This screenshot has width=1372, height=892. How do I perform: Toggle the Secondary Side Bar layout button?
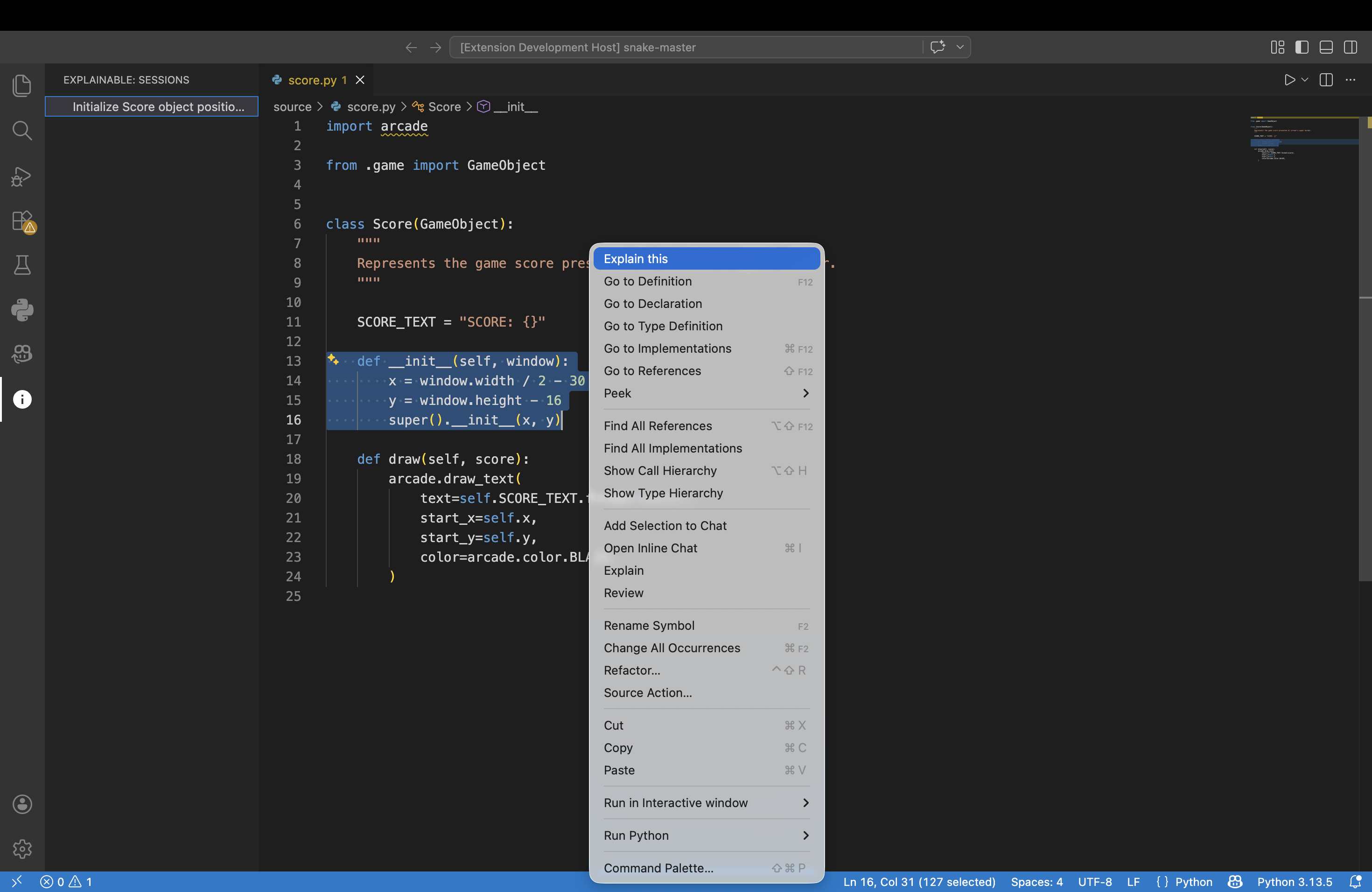1350,47
